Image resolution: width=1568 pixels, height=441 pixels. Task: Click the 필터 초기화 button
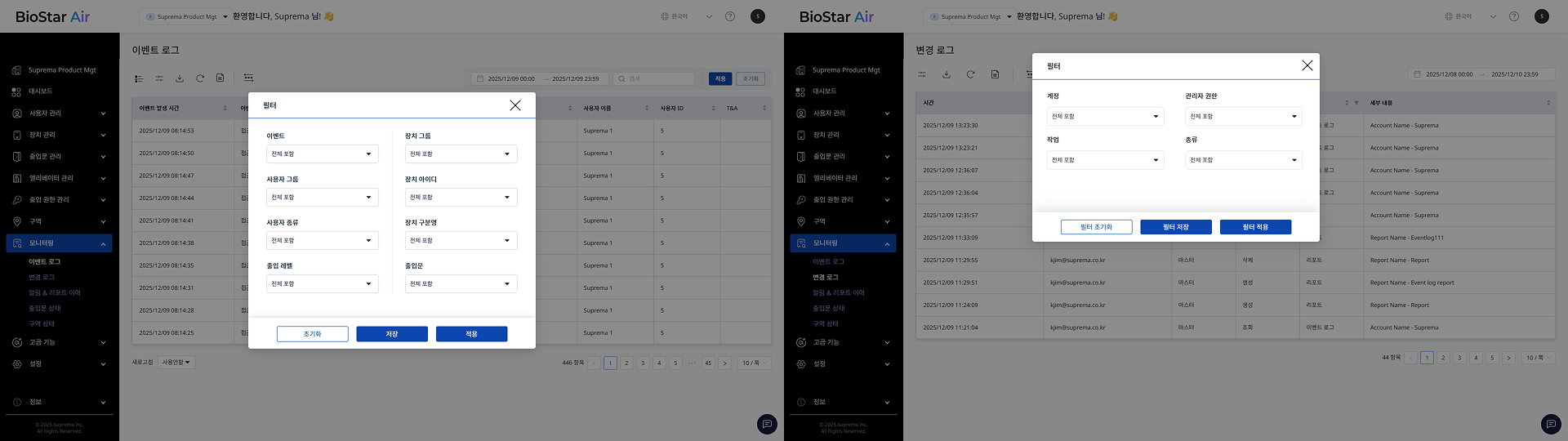pos(1096,227)
